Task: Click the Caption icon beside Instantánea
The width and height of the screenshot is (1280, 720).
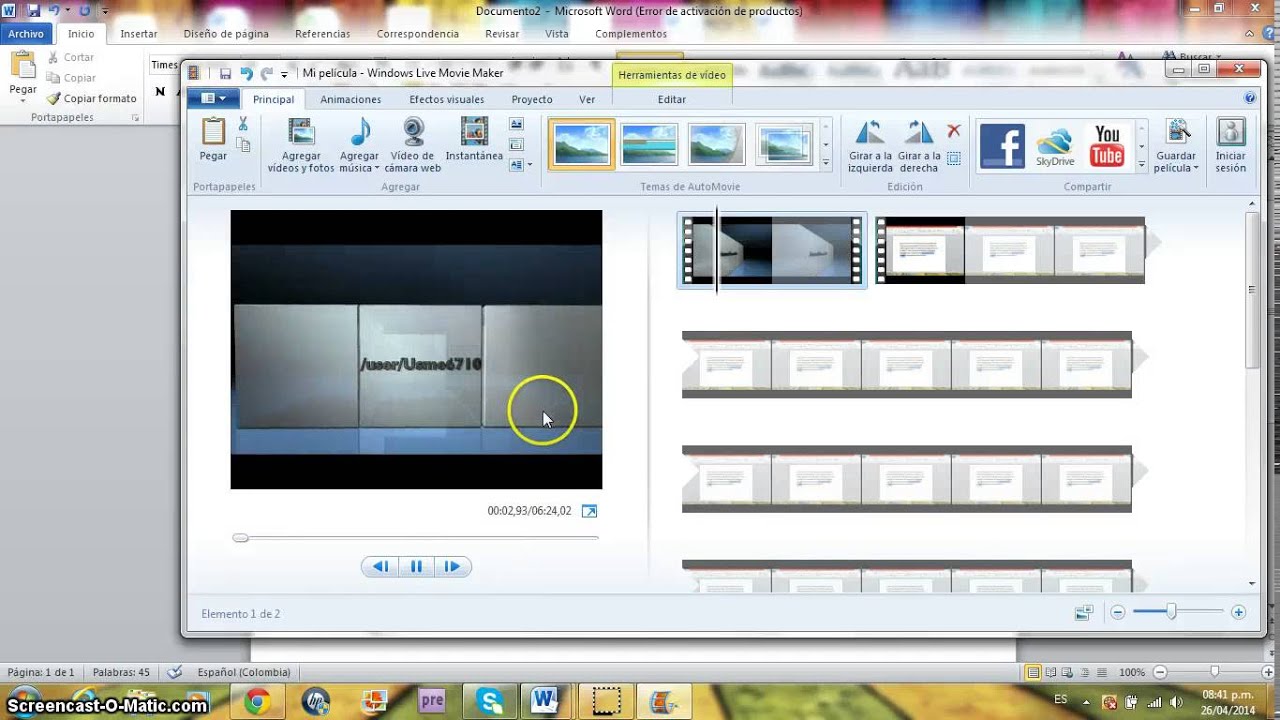Action: tap(517, 145)
